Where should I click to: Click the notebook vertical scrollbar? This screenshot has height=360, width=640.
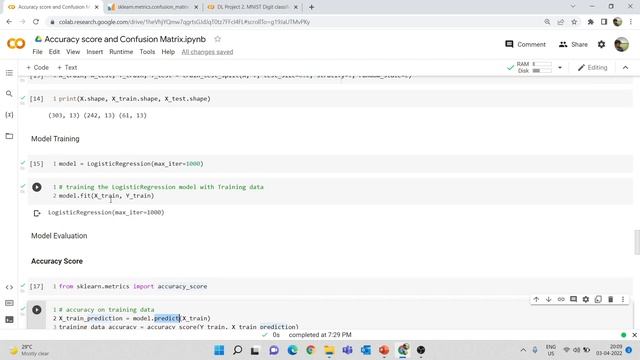[x=637, y=242]
